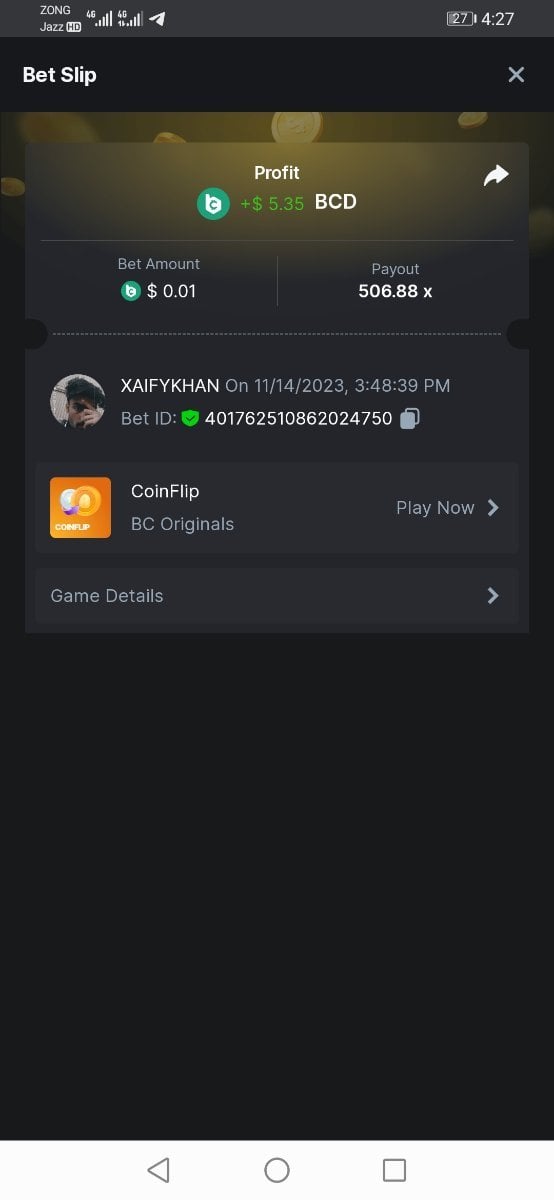This screenshot has width=554, height=1200.
Task: Tap the BC Originals label
Action: coord(182,524)
